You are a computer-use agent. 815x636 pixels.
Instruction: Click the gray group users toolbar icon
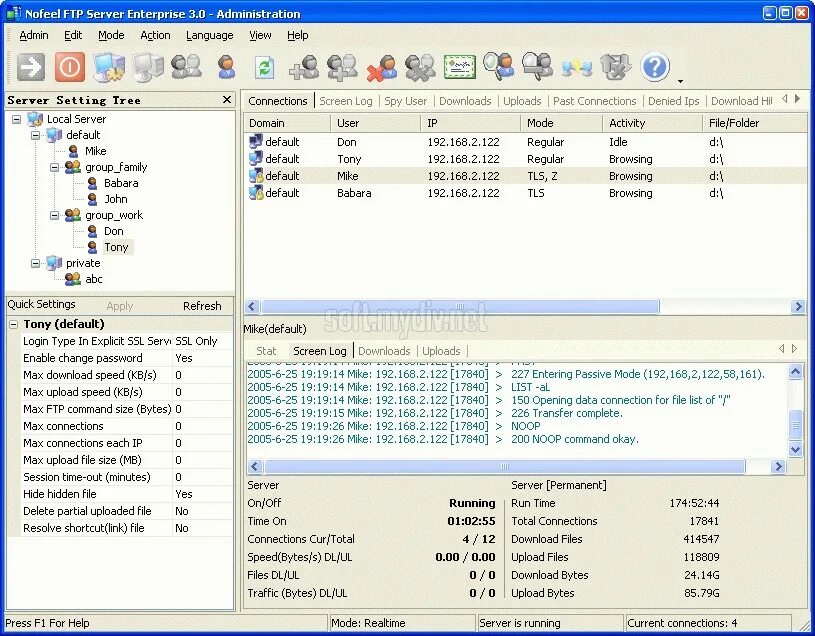[x=187, y=67]
